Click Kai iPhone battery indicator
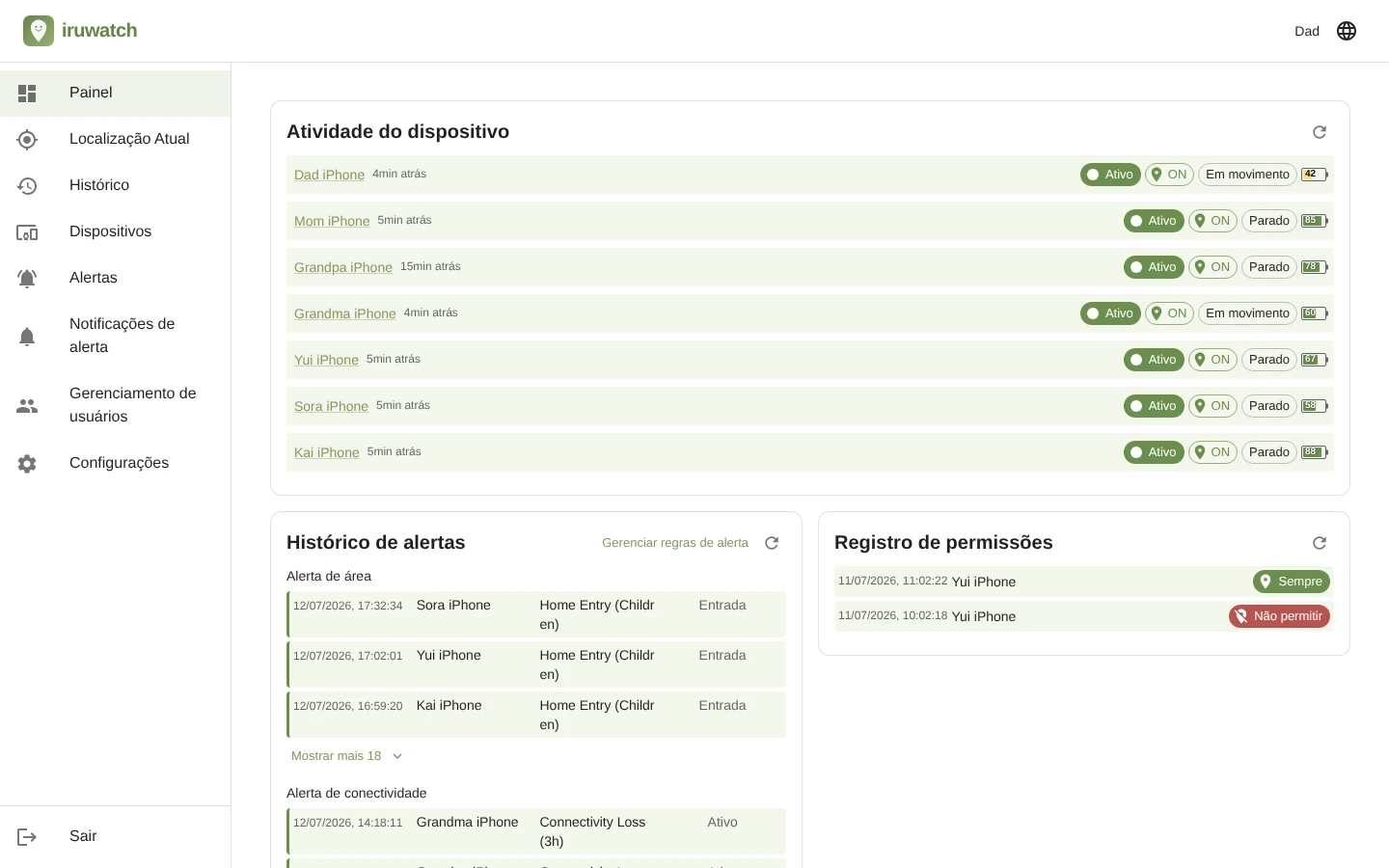The image size is (1389, 868). tap(1315, 452)
